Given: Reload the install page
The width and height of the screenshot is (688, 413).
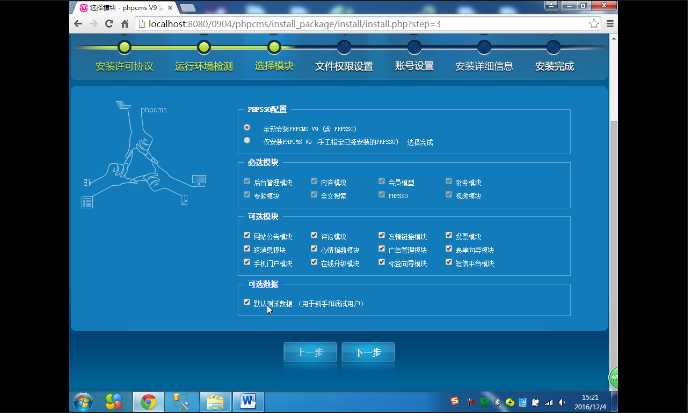Looking at the screenshot, I should point(109,24).
